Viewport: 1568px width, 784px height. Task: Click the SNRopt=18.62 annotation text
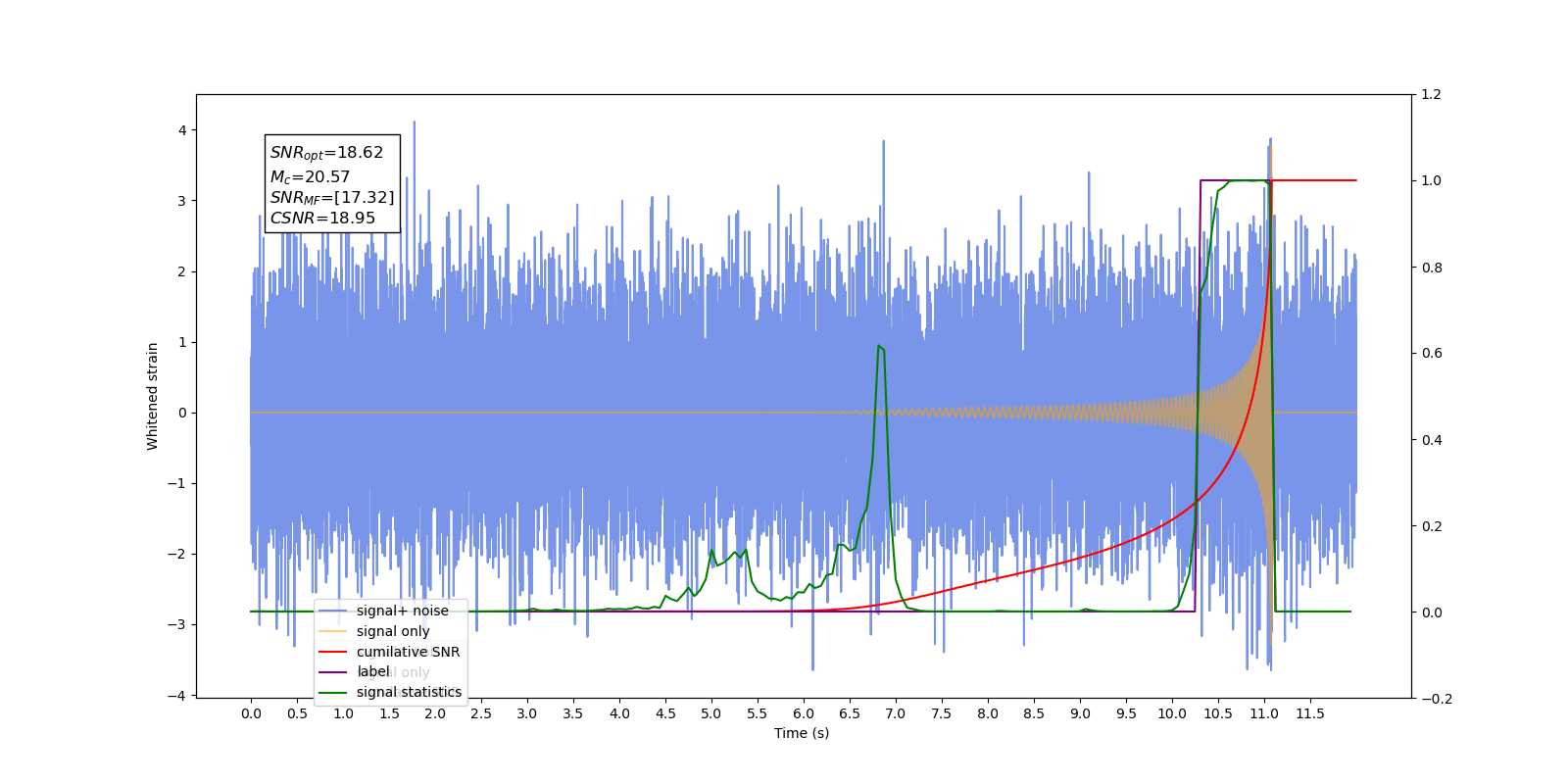pyautogui.click(x=326, y=153)
